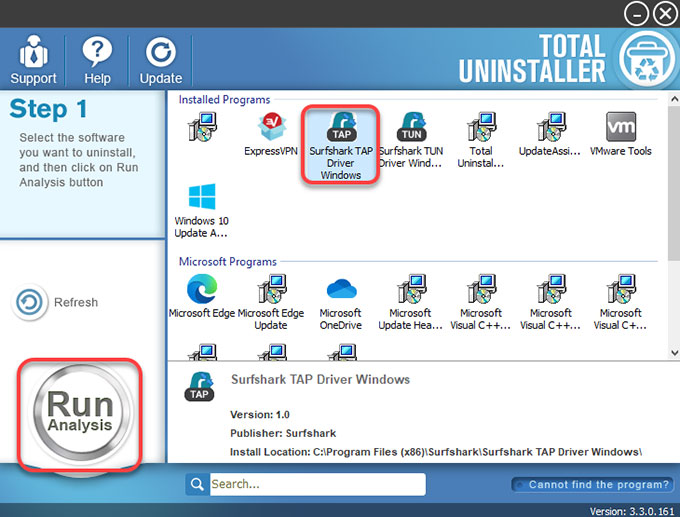680x517 pixels.
Task: Click the Refresh button
Action: point(56,302)
